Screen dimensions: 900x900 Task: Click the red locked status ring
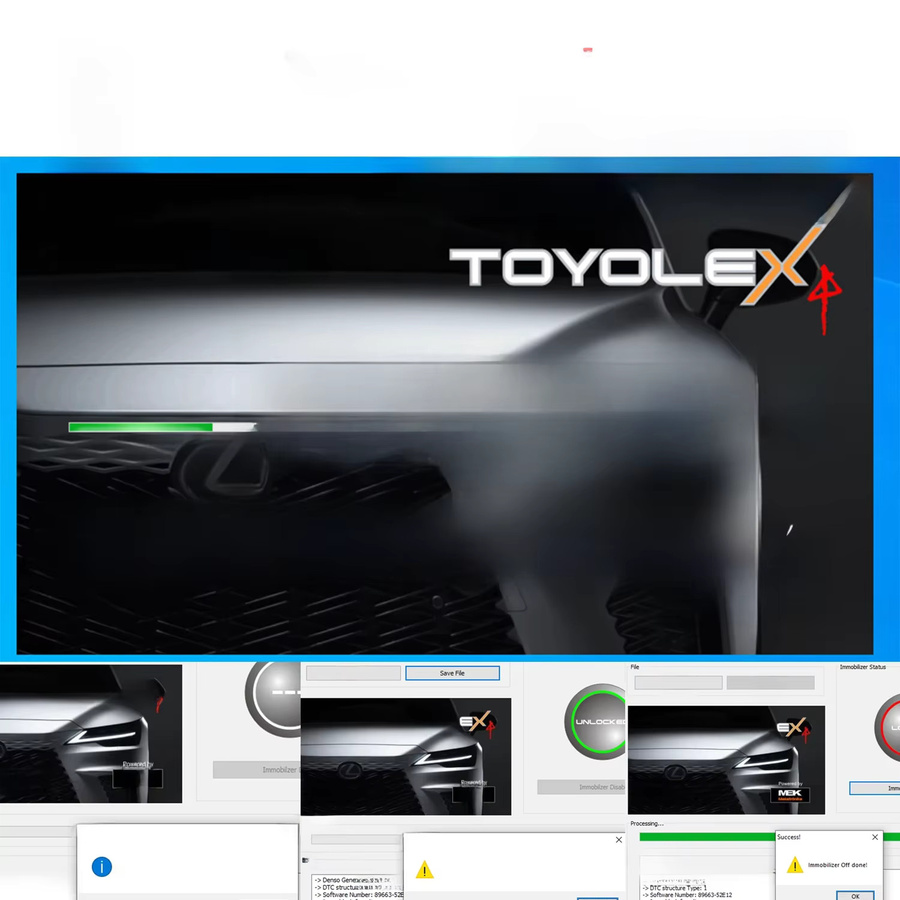click(887, 727)
